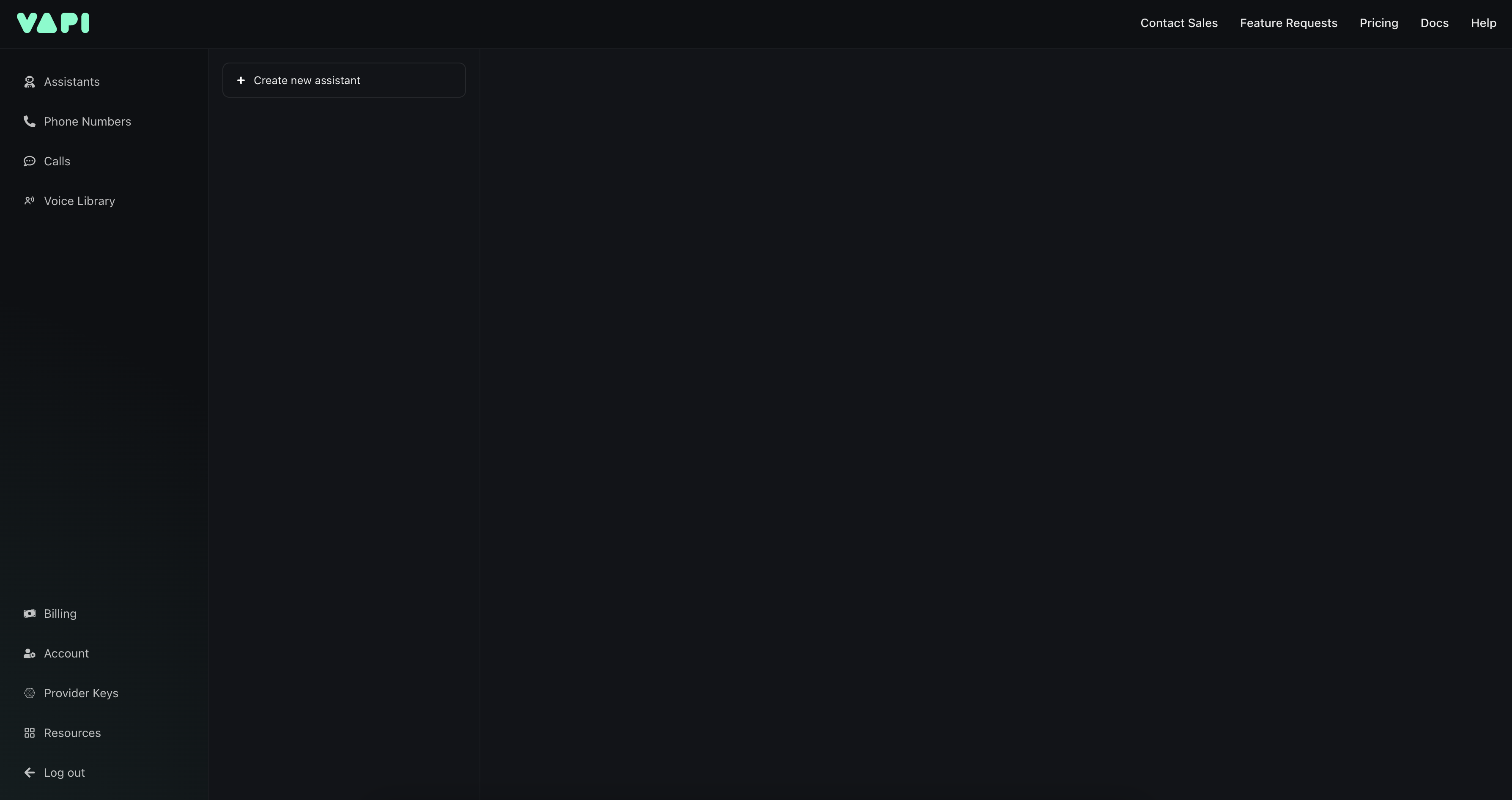The image size is (1512, 800).
Task: Go to Pricing page
Action: 1379,23
